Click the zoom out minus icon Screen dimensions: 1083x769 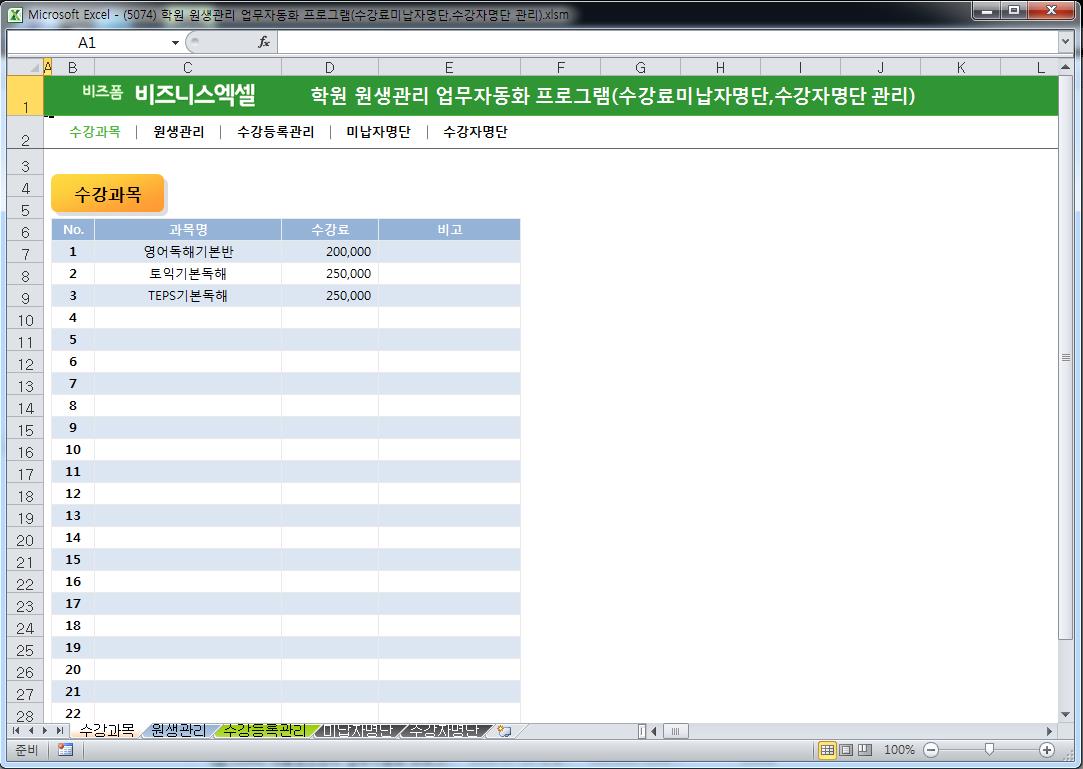click(931, 750)
